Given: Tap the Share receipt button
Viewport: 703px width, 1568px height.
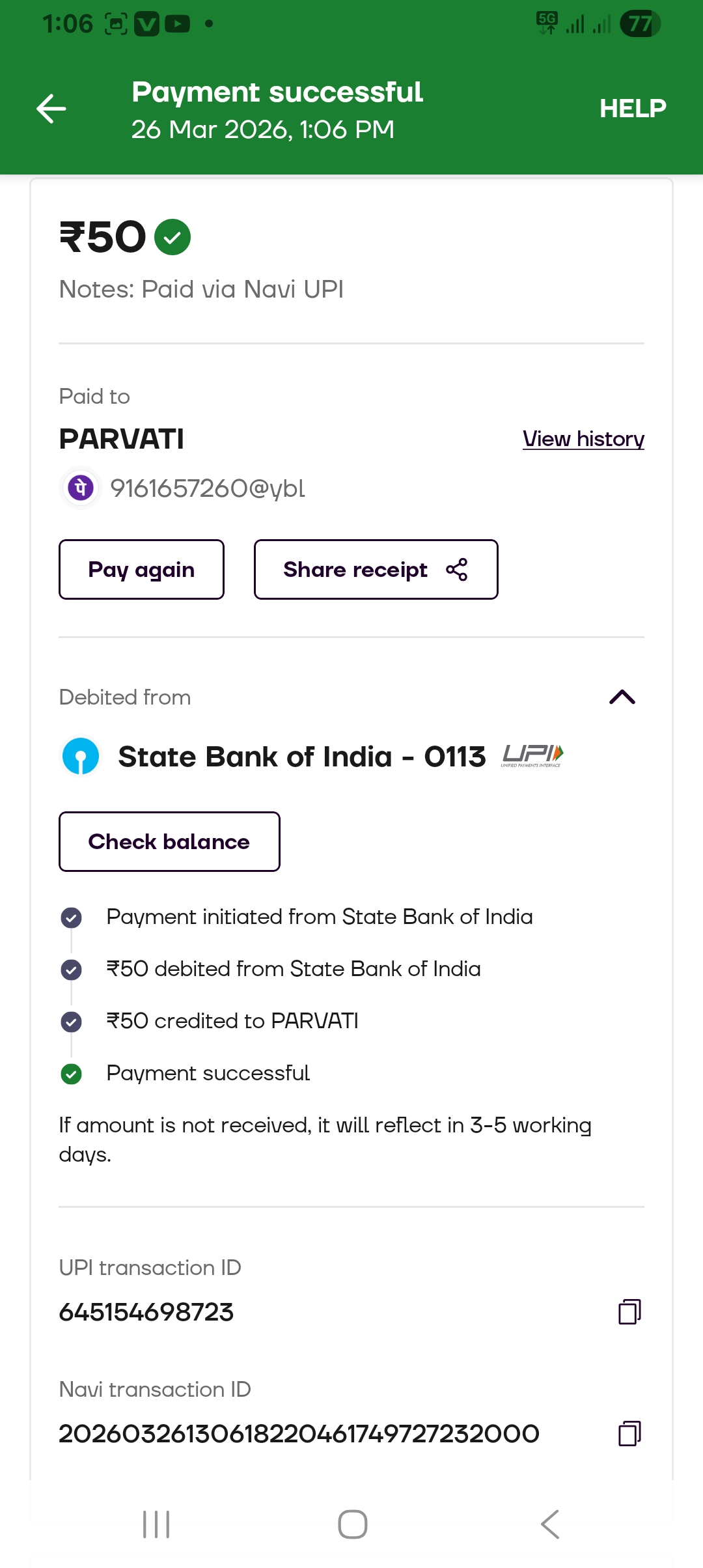Looking at the screenshot, I should tap(376, 570).
